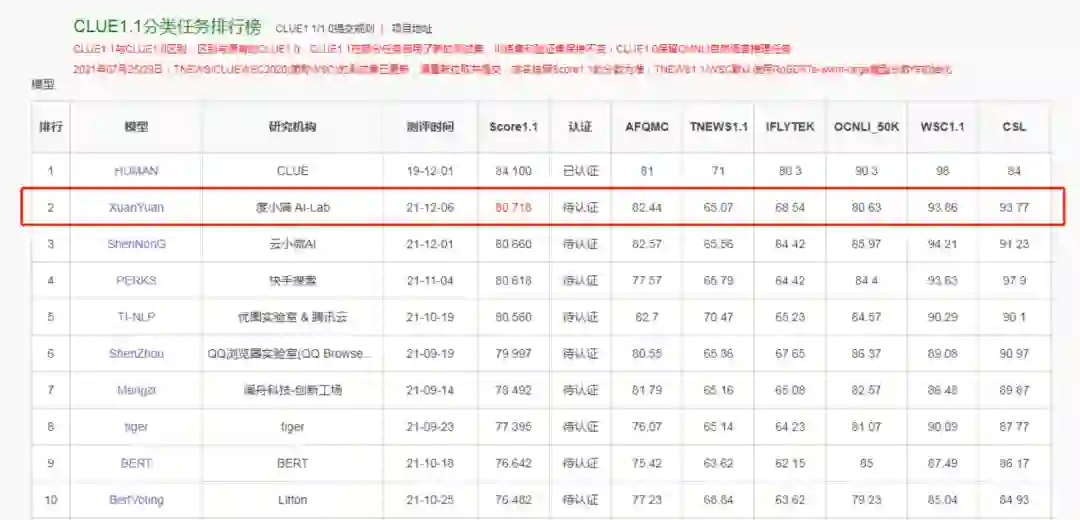The height and width of the screenshot is (520, 1080).
Task: Open the TI-NLP model link
Action: click(136, 317)
